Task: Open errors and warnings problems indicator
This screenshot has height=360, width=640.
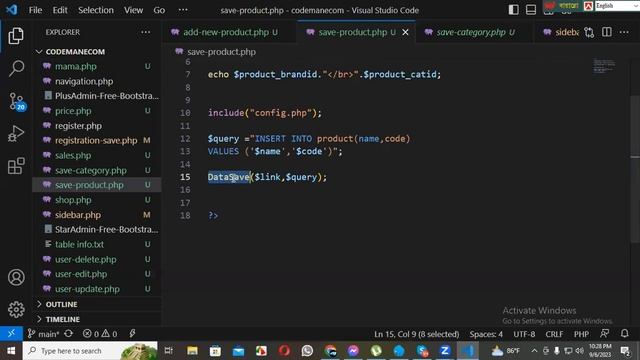Action: pyautogui.click(x=100, y=334)
